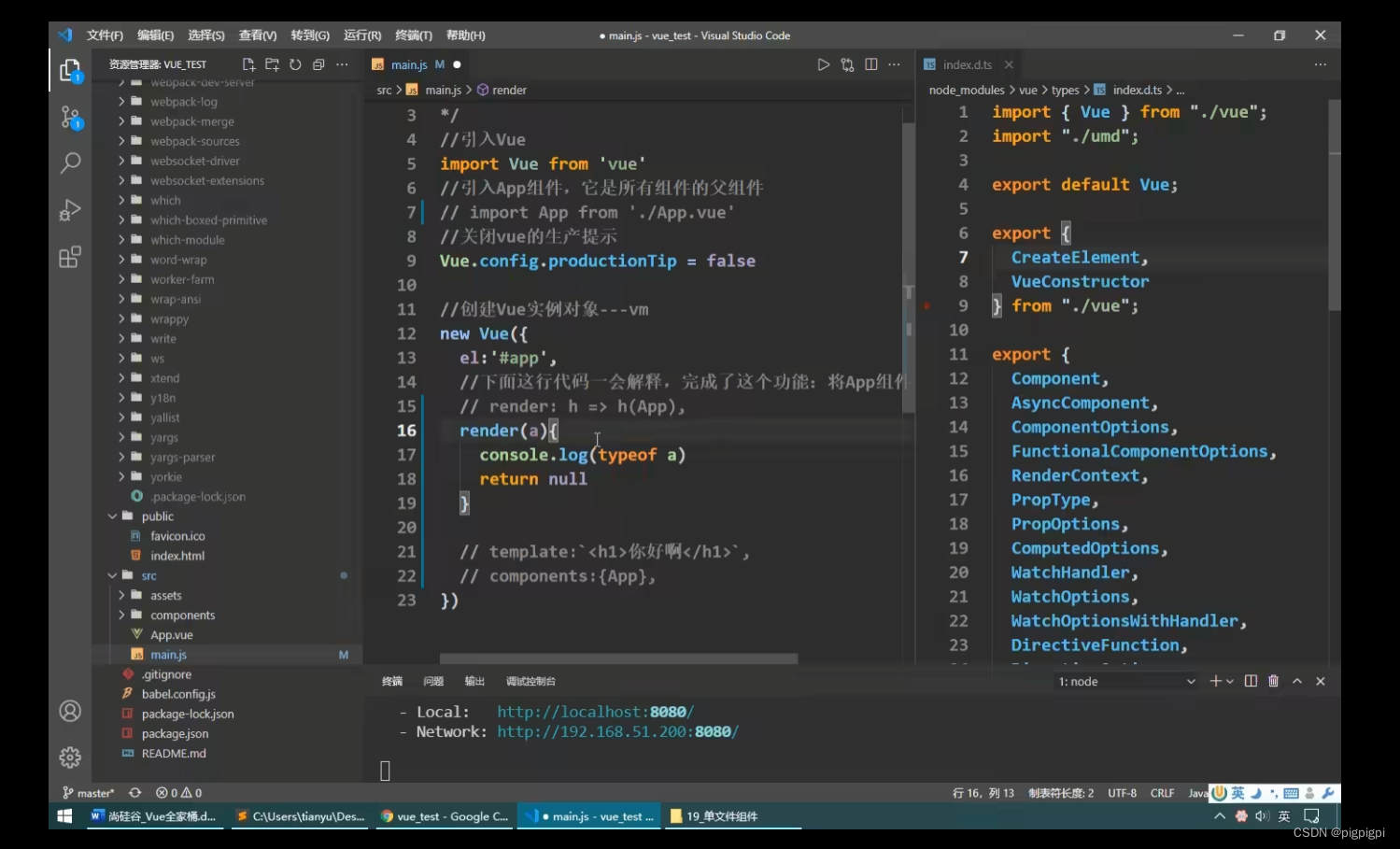This screenshot has height=849, width=1400.
Task: Change the UTF-8 file encoding
Action: click(1122, 792)
